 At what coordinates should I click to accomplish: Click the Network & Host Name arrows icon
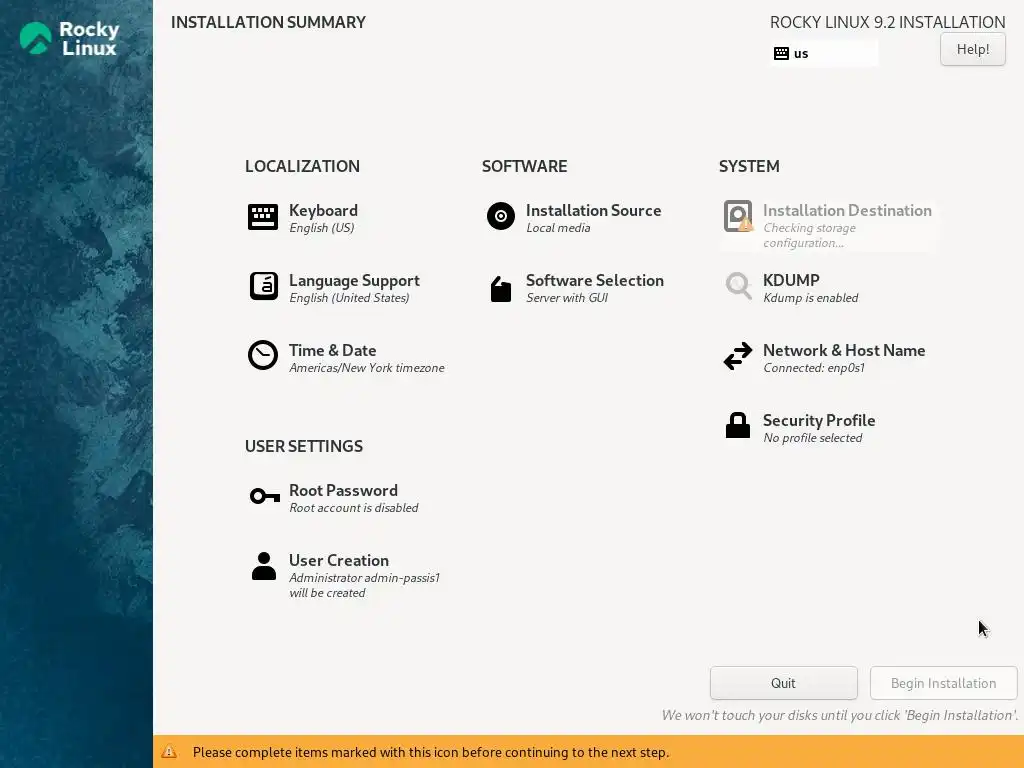point(738,357)
